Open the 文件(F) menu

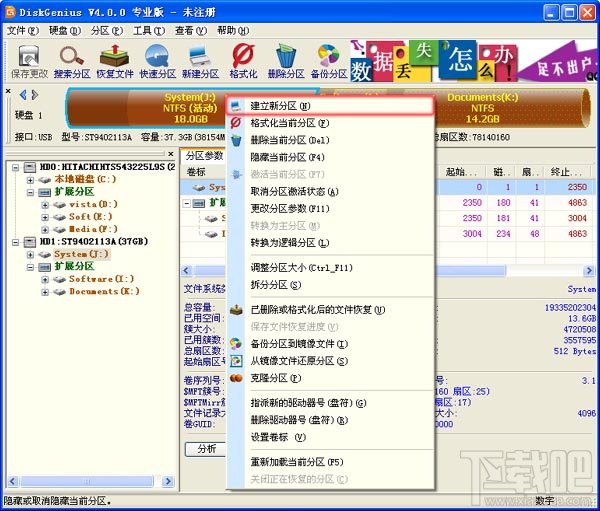click(23, 31)
